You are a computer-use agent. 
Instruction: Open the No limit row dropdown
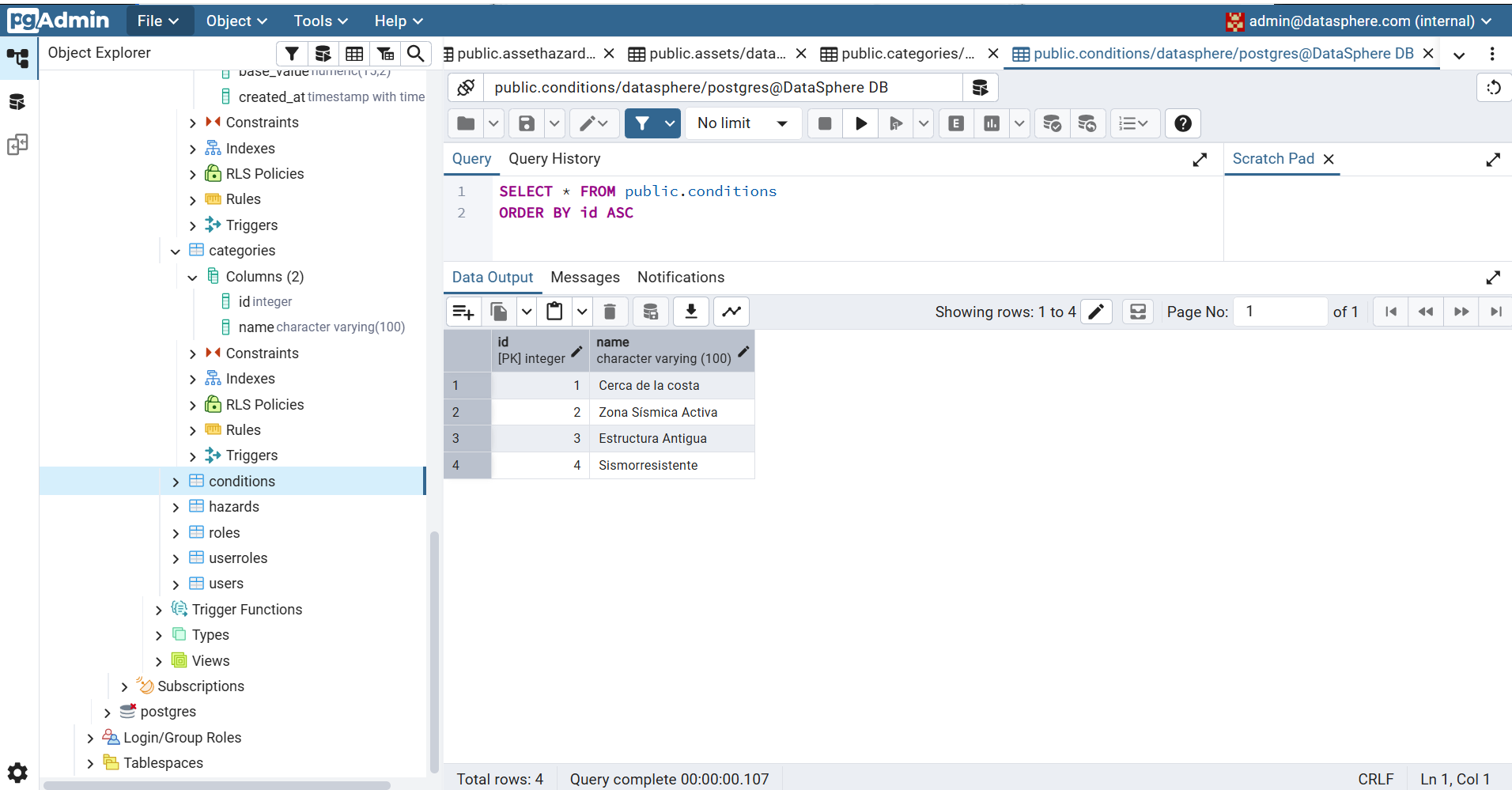pyautogui.click(x=743, y=123)
